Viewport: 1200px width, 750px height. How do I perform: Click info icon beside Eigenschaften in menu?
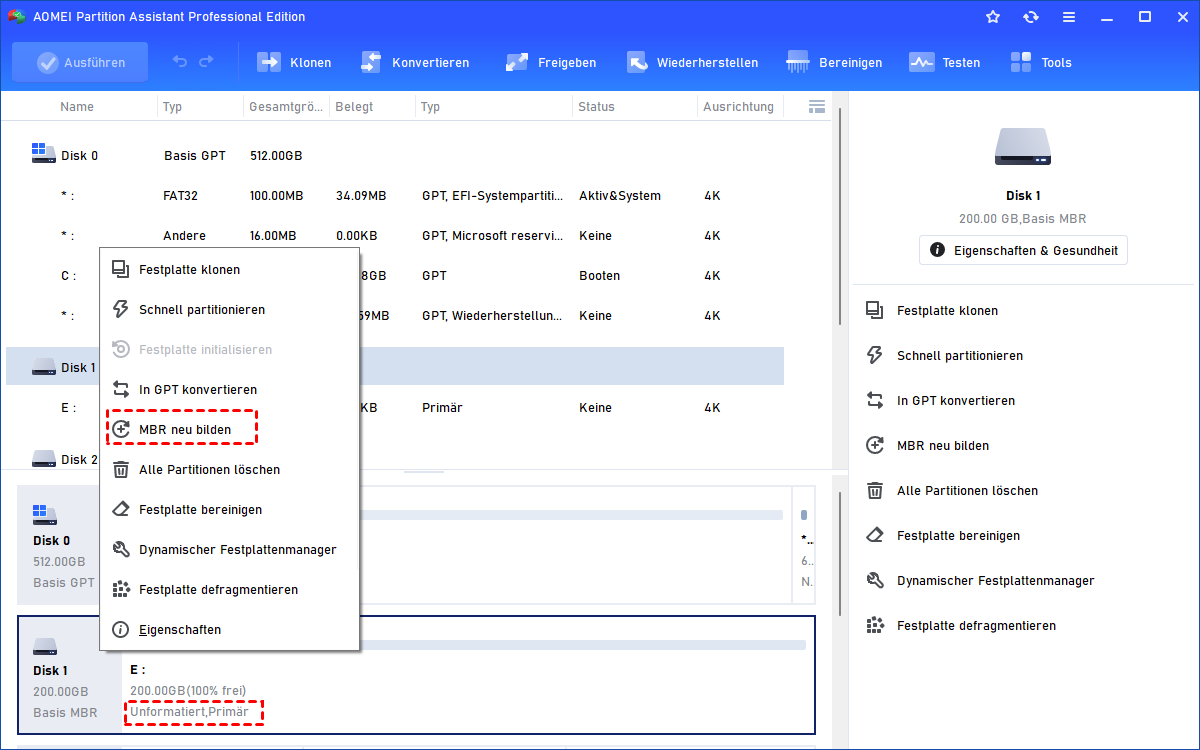[x=121, y=630]
